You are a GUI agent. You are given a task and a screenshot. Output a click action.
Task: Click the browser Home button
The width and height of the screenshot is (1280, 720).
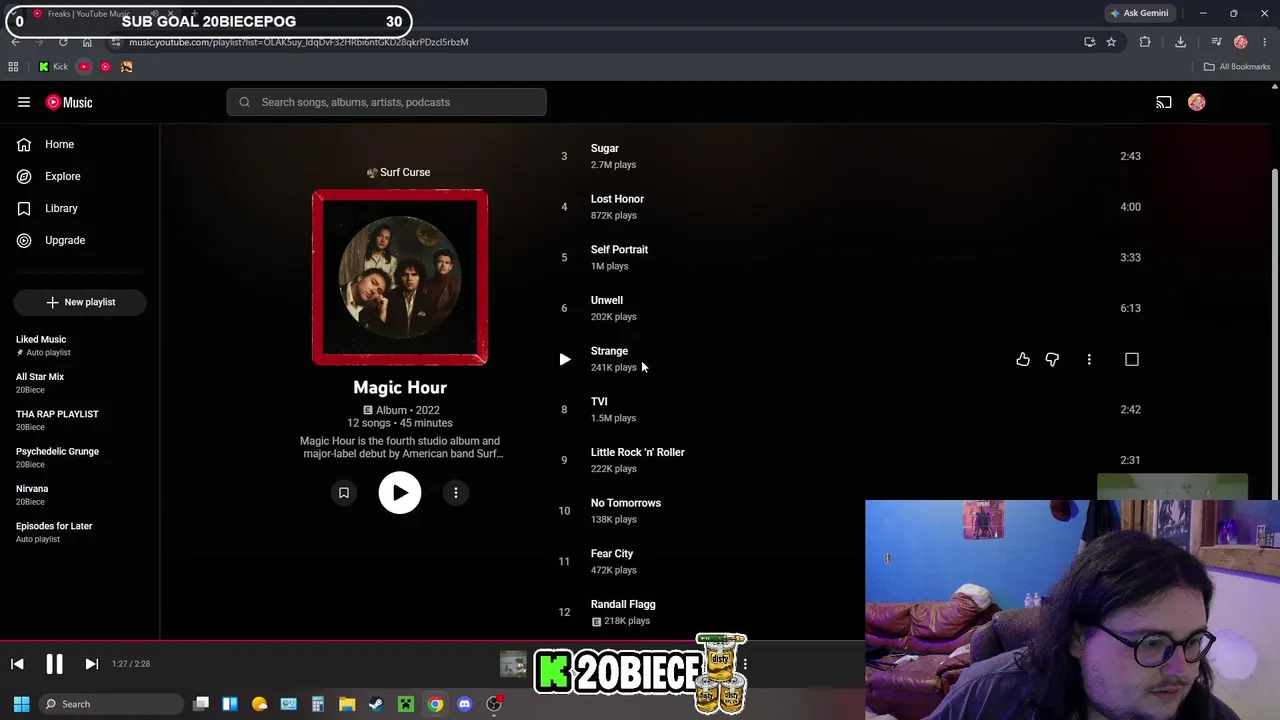pos(87,42)
